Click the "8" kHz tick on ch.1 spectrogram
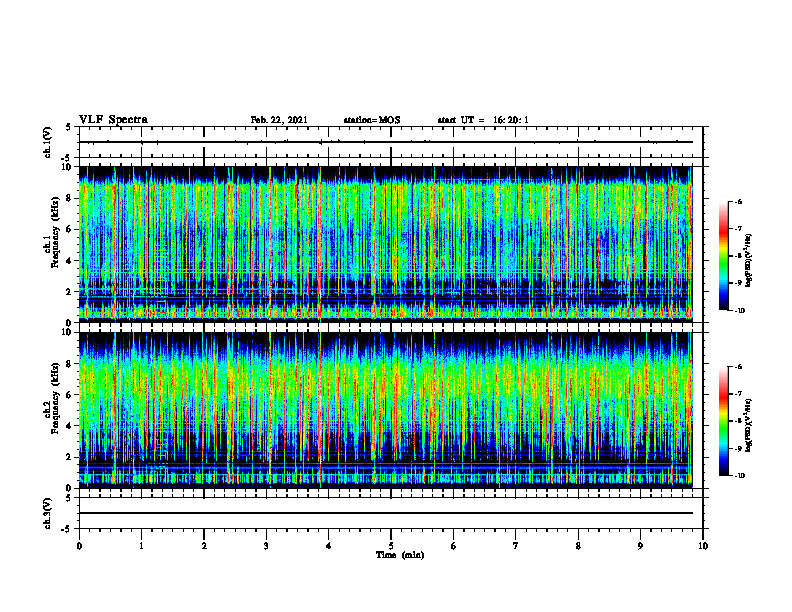Screen dimensions: 792x612 click(x=70, y=198)
